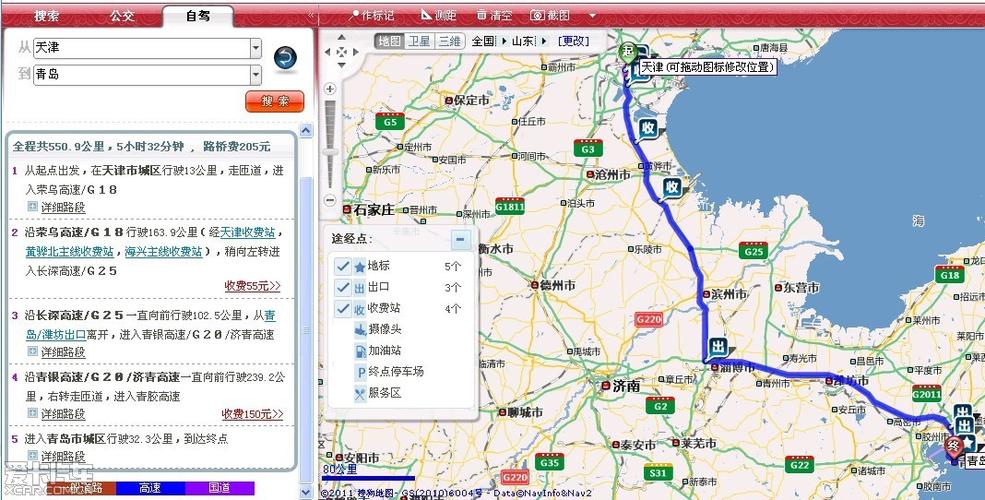The image size is (985, 500).
Task: Click the [更改] region link
Action: (573, 41)
